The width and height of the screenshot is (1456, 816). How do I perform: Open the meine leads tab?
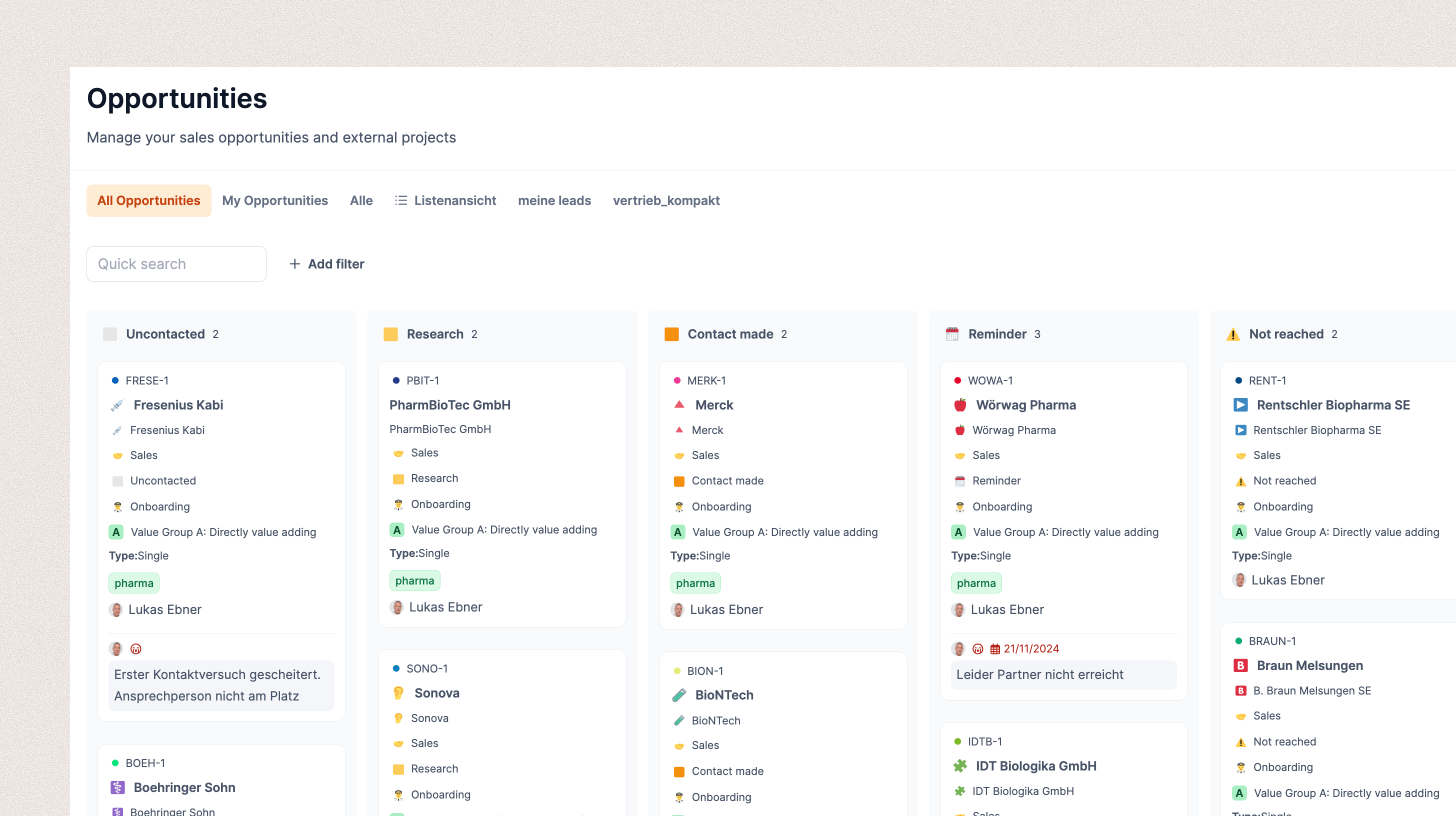[x=555, y=201]
